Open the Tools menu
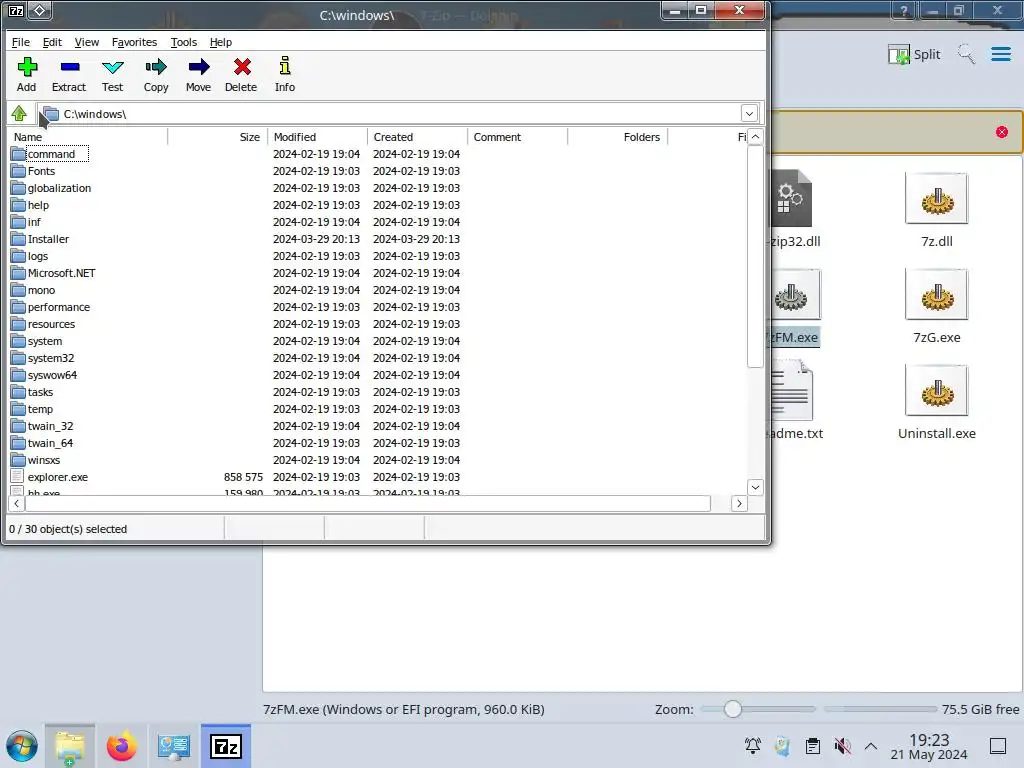Image resolution: width=1024 pixels, height=768 pixels. coord(184,42)
